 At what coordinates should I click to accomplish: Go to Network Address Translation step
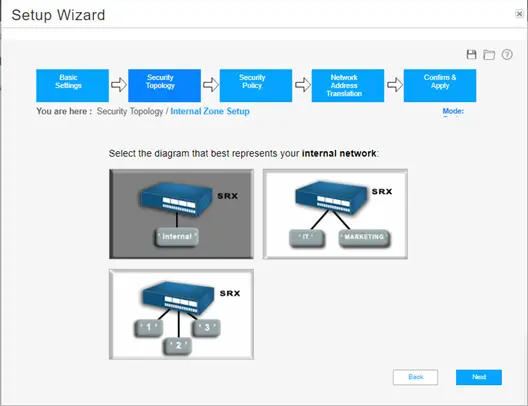348,86
